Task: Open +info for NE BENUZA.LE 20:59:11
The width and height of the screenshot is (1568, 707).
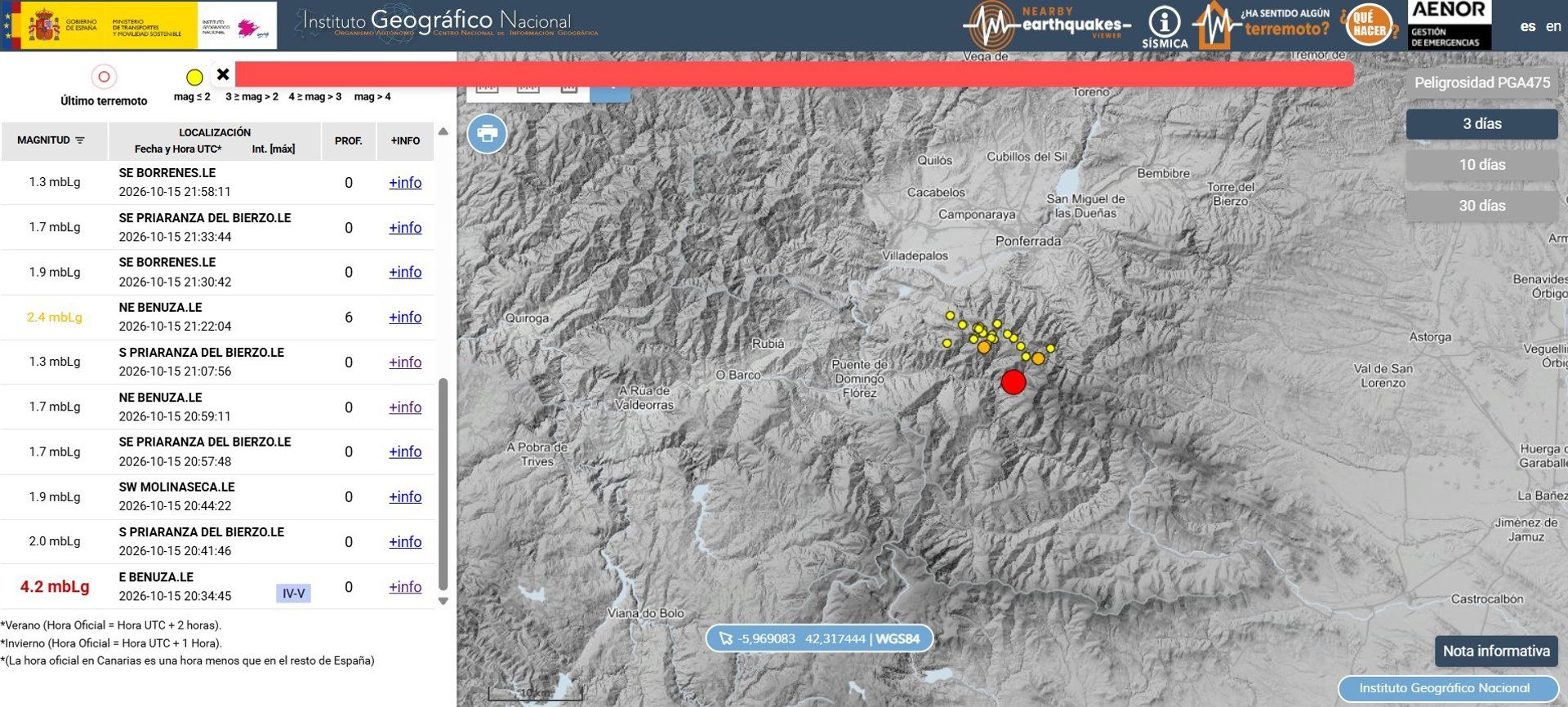Action: point(405,407)
